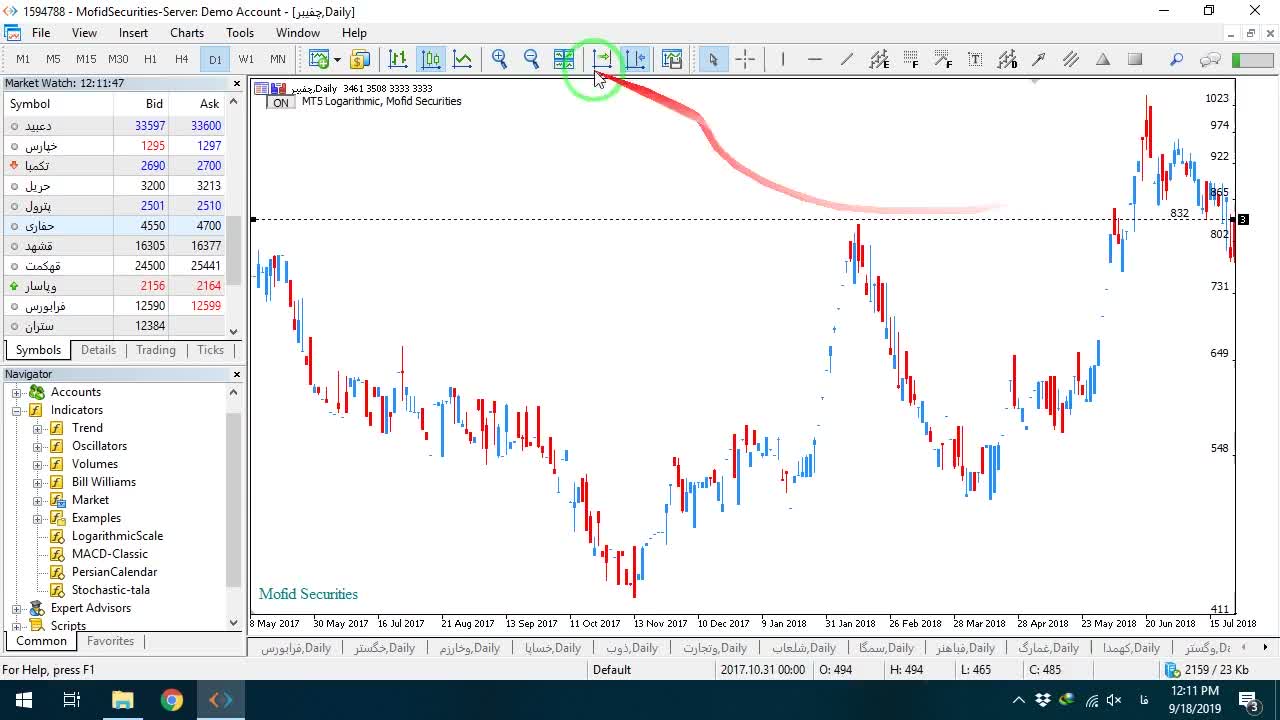1280x720 pixels.
Task: Open the Favorites tab in Navigator
Action: tap(110, 641)
